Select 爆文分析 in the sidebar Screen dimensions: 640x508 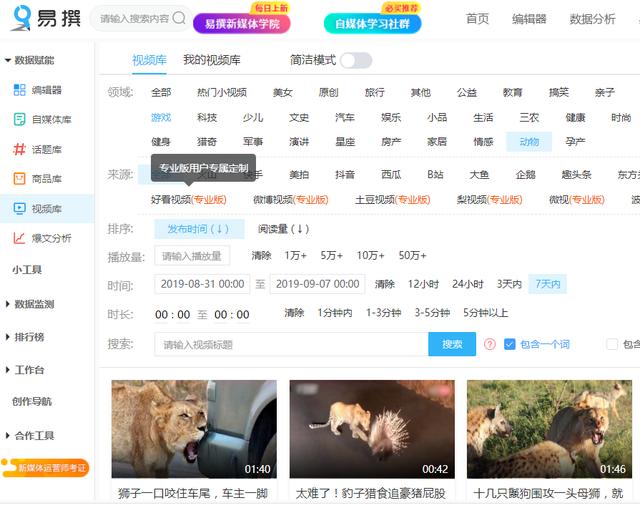pos(50,238)
